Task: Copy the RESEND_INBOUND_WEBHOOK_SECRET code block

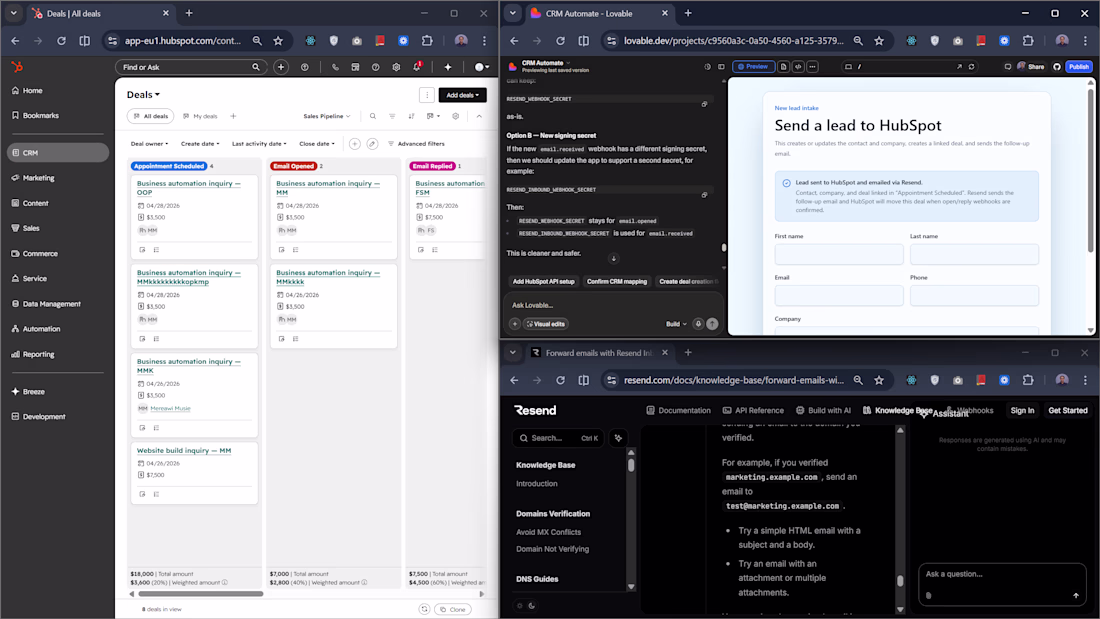Action: 704,195
